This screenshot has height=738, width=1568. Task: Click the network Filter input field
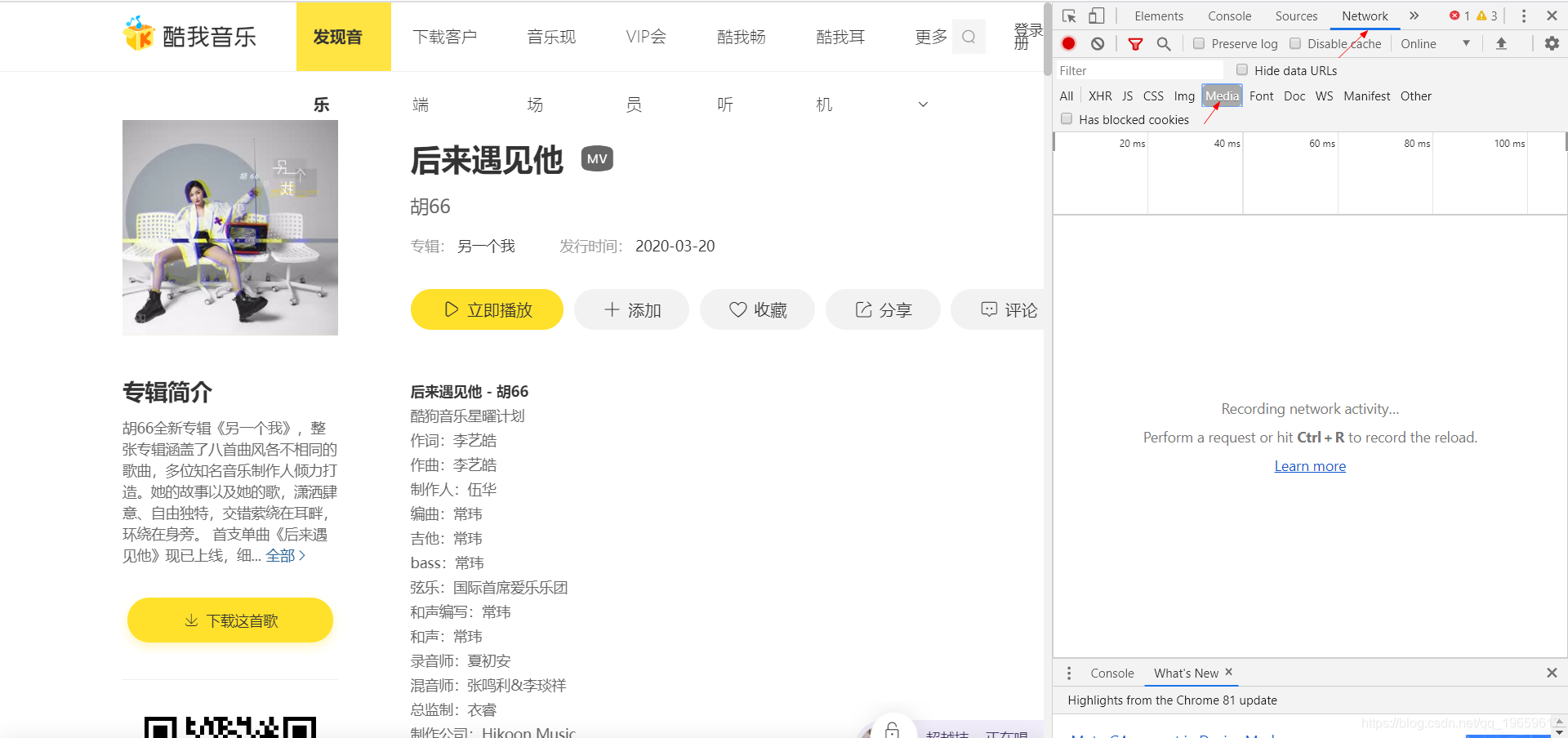click(1139, 70)
